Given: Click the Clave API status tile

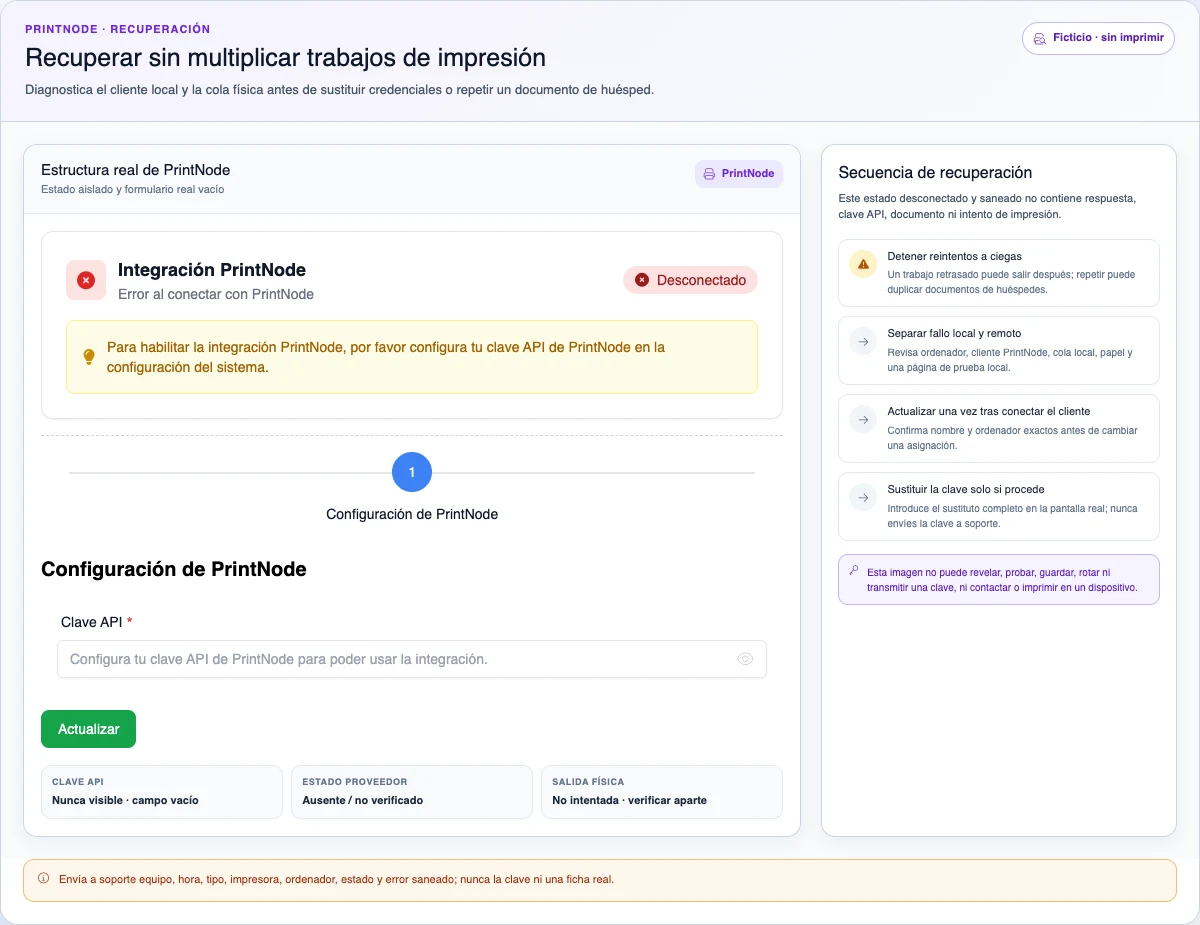Looking at the screenshot, I should [x=162, y=792].
